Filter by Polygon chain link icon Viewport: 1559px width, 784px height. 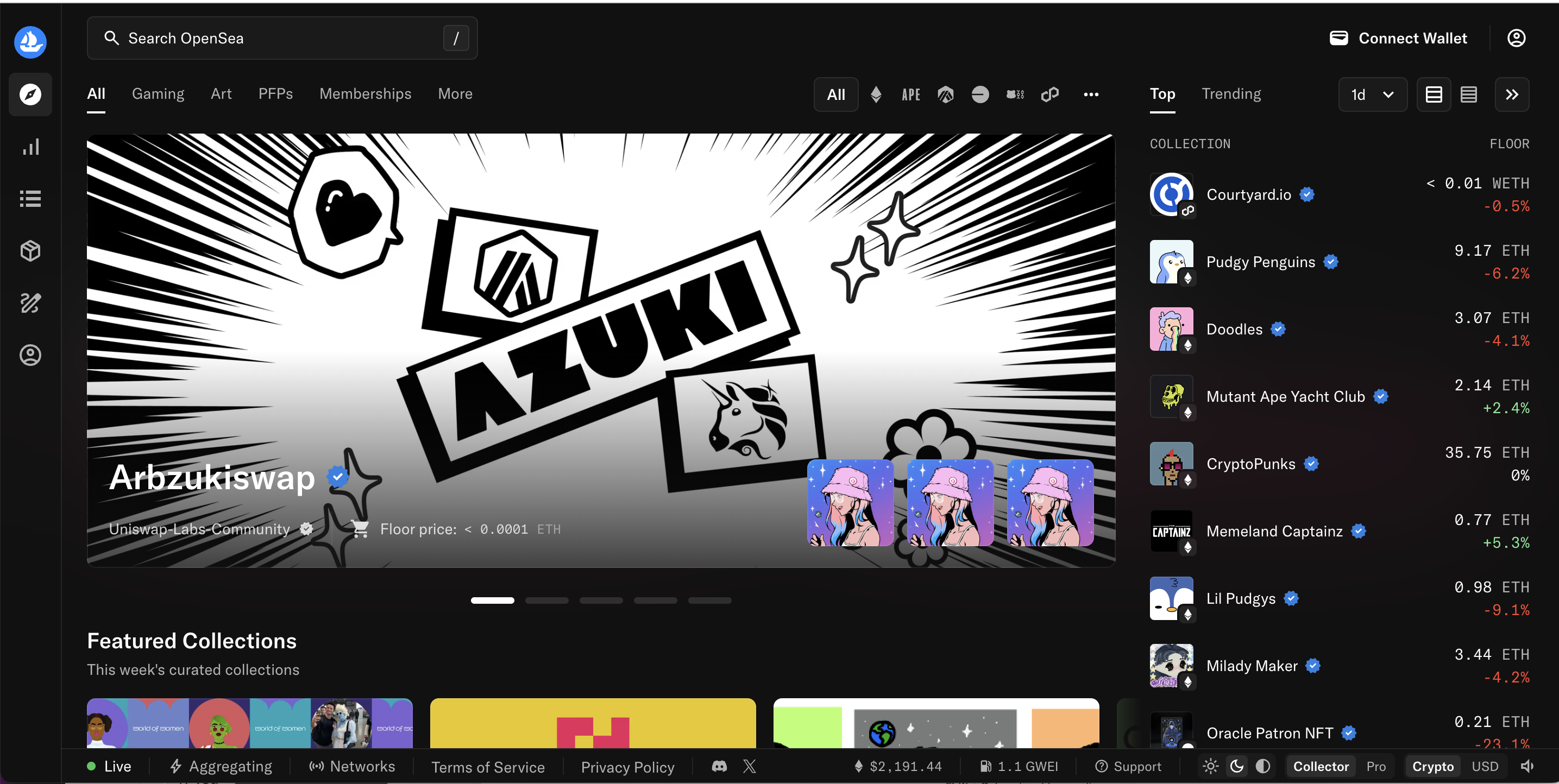click(1050, 94)
